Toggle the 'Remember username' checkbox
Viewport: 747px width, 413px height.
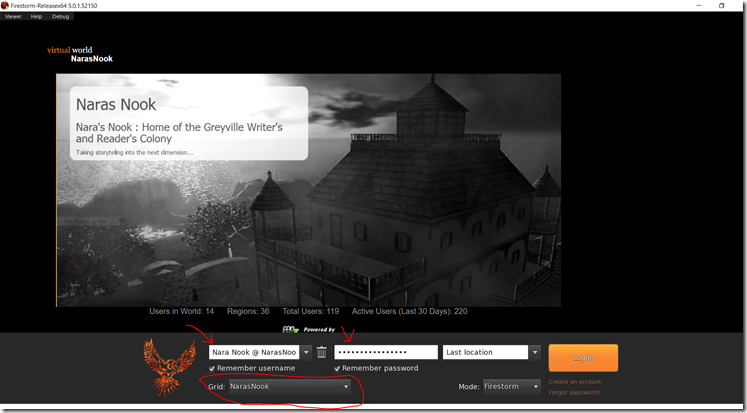click(x=212, y=368)
